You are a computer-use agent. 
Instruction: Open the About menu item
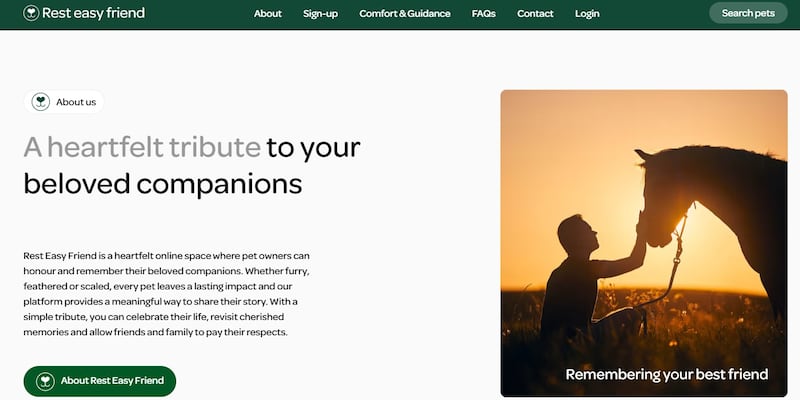click(267, 14)
